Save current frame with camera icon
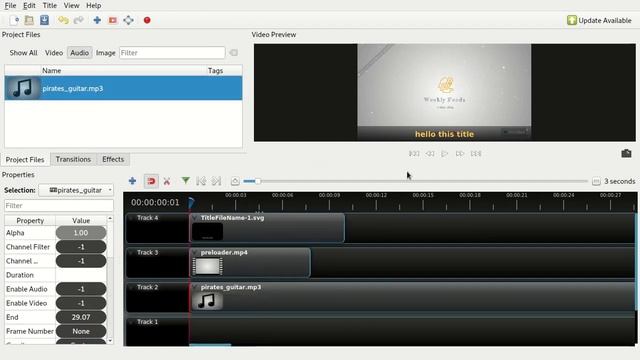 626,153
